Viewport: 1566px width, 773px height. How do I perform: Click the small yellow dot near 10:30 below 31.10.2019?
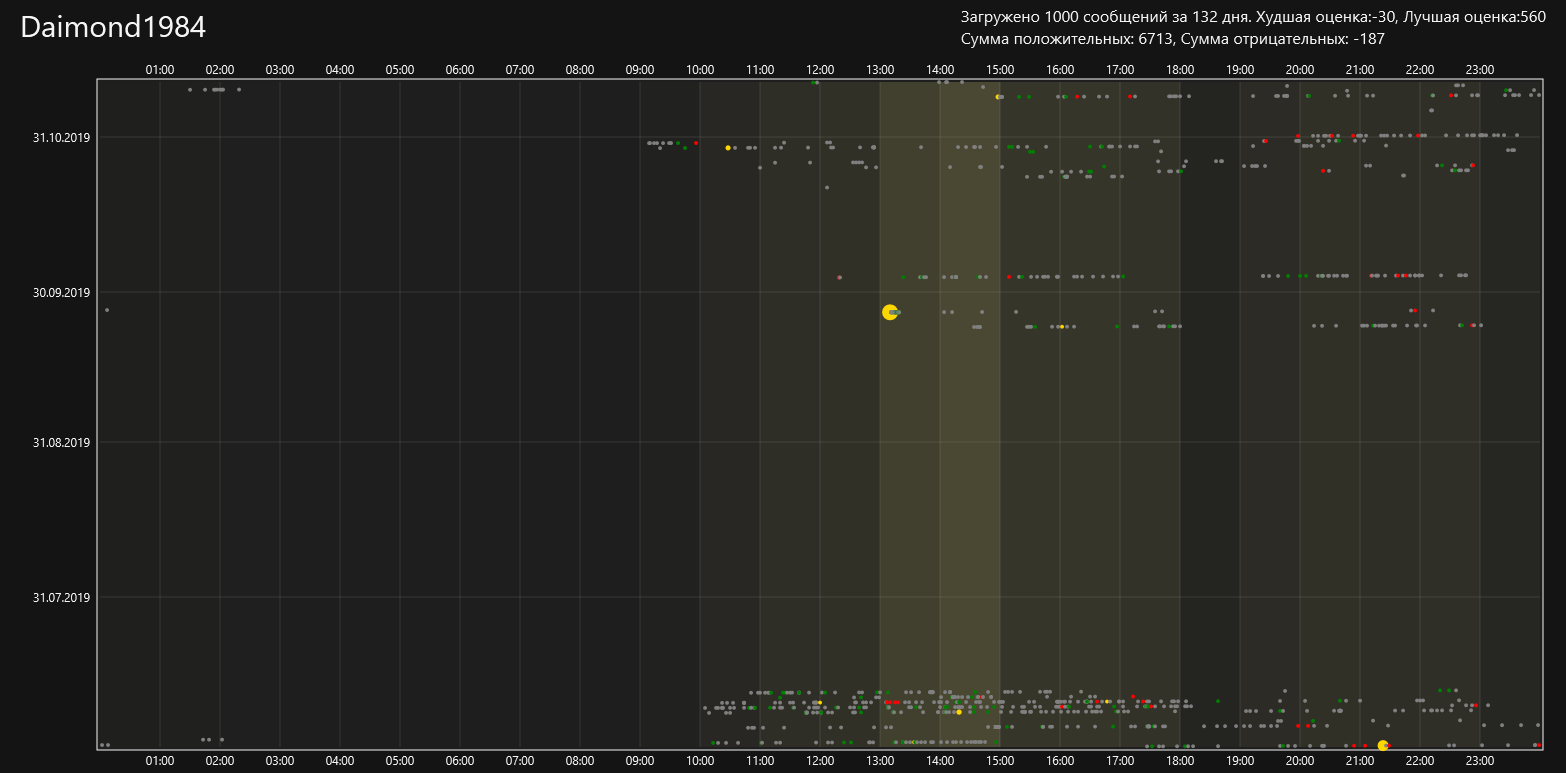(x=728, y=148)
